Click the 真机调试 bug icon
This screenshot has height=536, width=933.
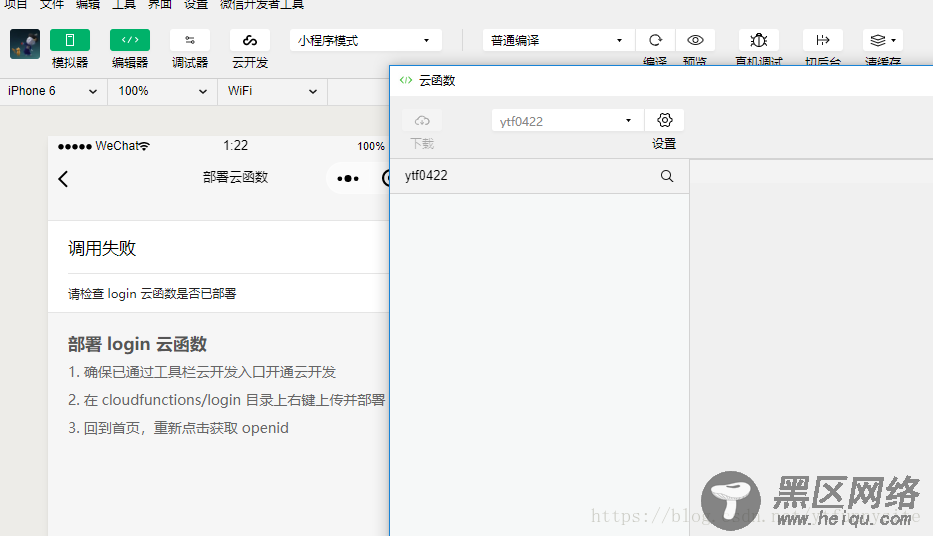click(759, 40)
